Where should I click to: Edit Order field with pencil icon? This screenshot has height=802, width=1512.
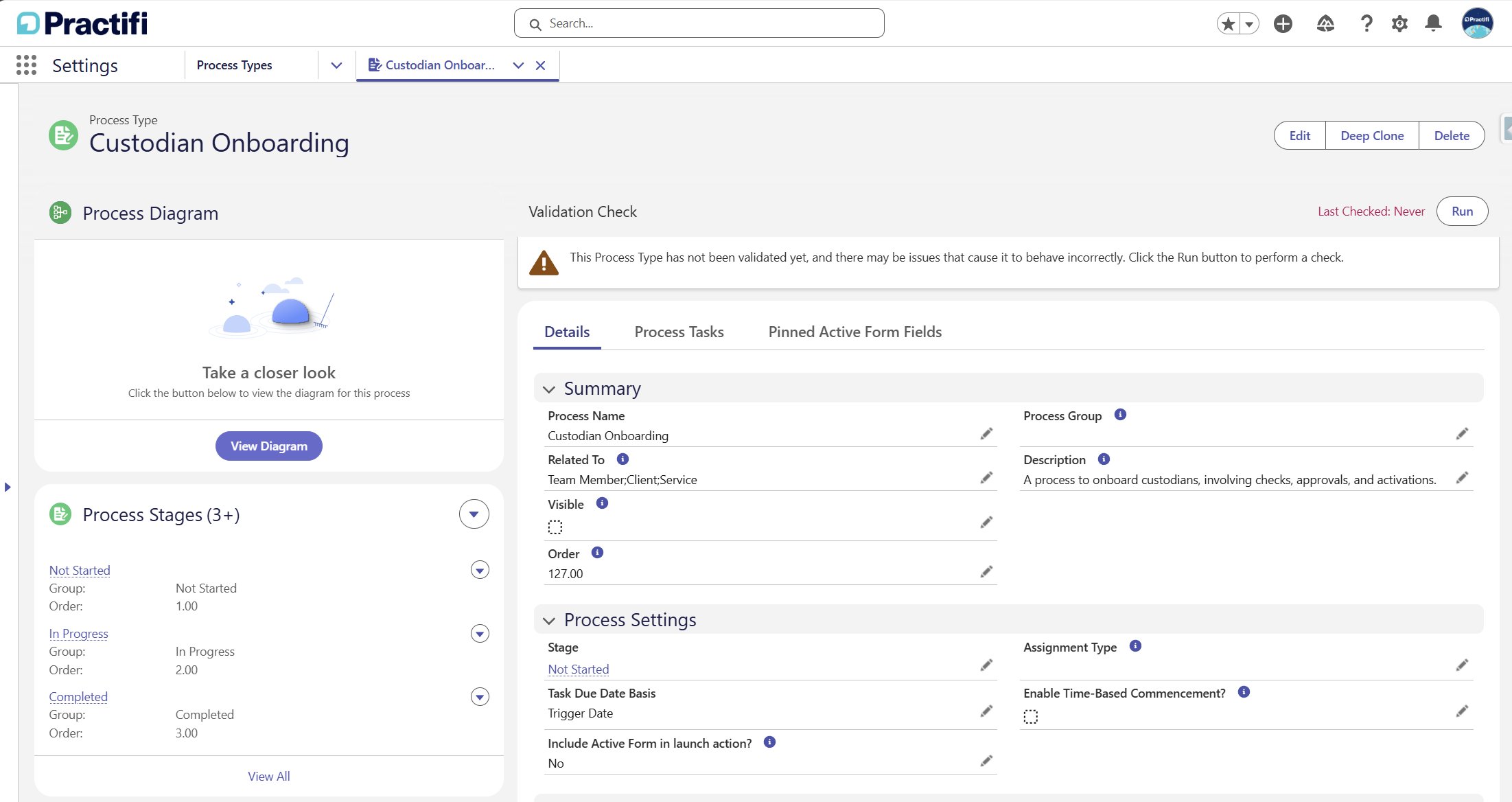[986, 572]
